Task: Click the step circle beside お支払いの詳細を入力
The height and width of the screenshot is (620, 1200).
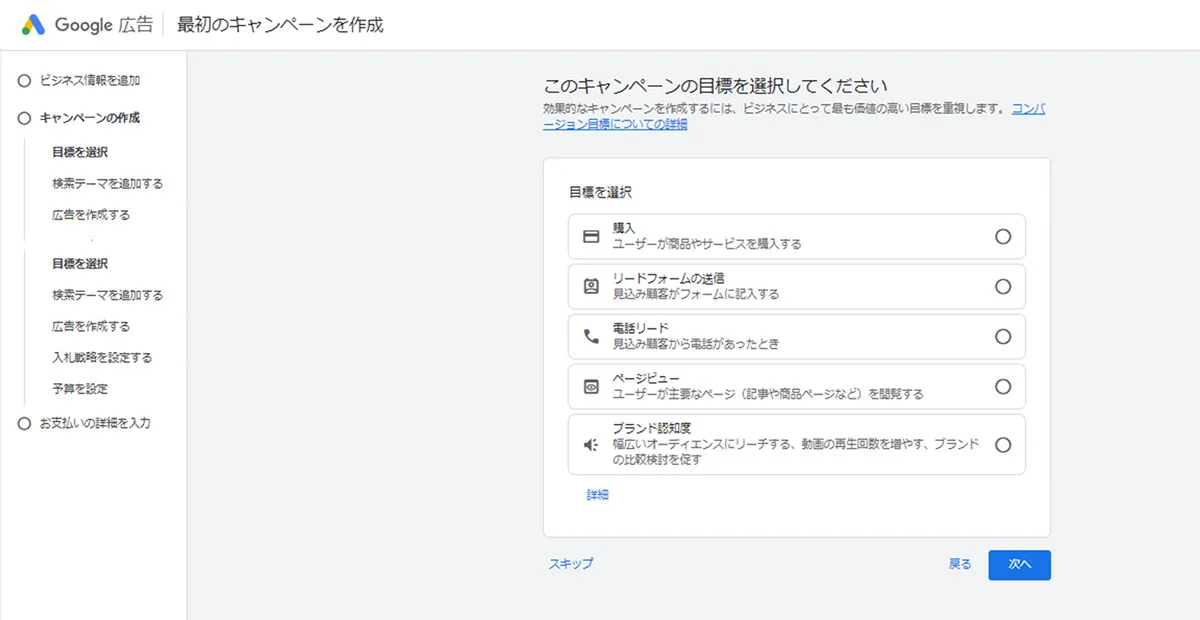Action: point(22,423)
